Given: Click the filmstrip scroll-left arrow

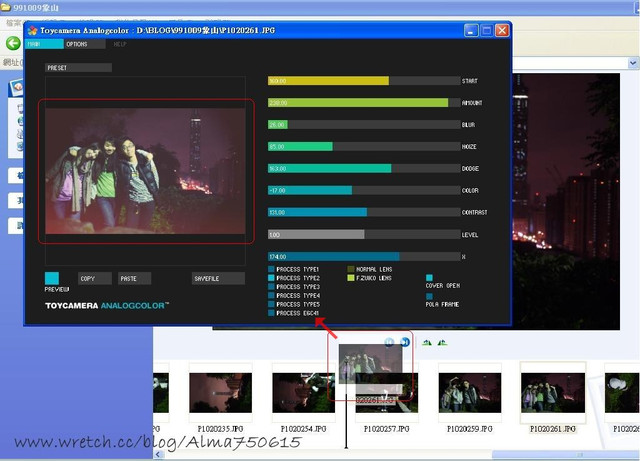Looking at the screenshot, I should (158, 454).
